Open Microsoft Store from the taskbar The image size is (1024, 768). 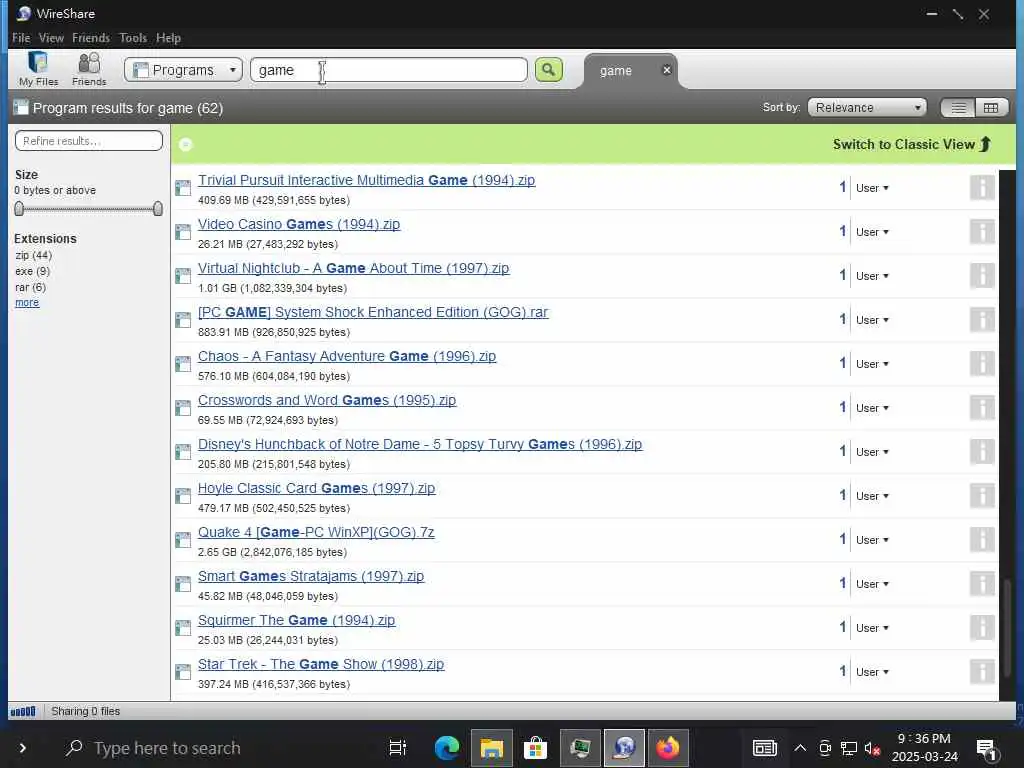[x=536, y=748]
